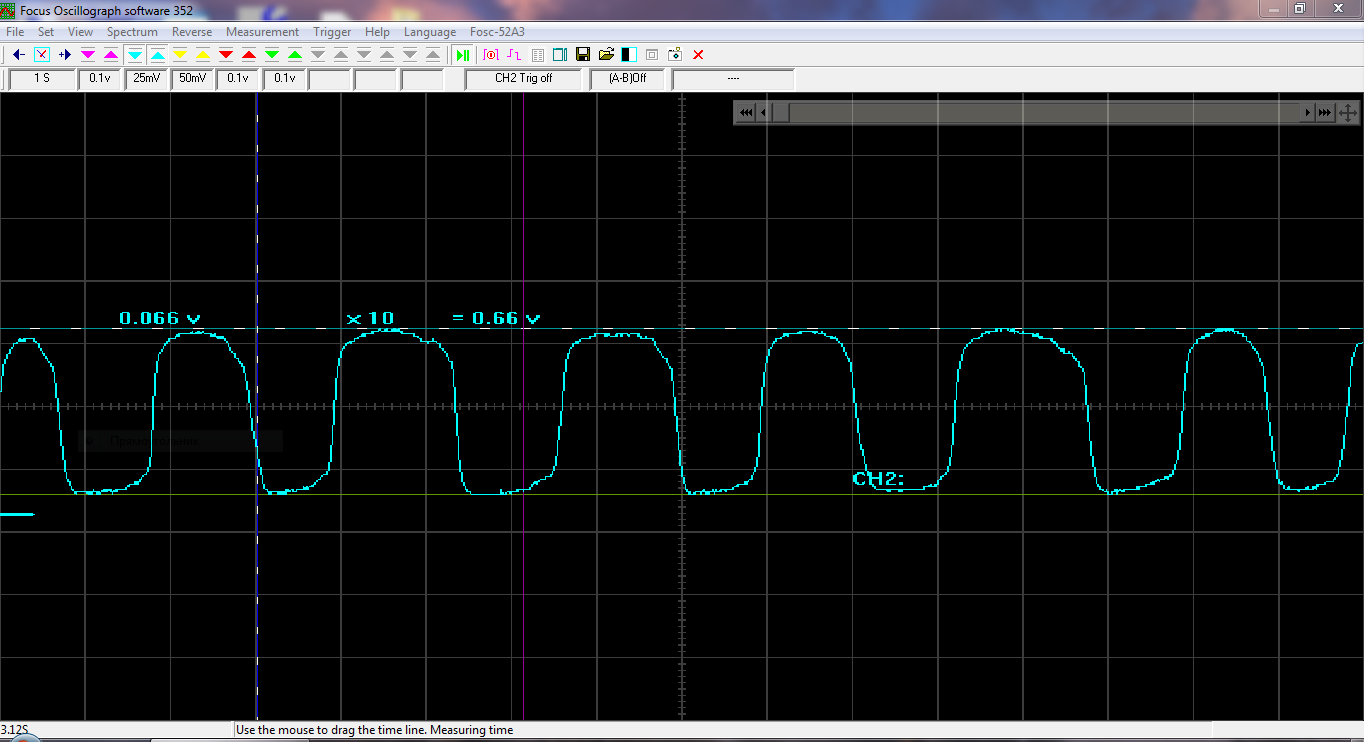Click the blue left arrow icon
Screen dimensions: 1364x742
[19, 55]
